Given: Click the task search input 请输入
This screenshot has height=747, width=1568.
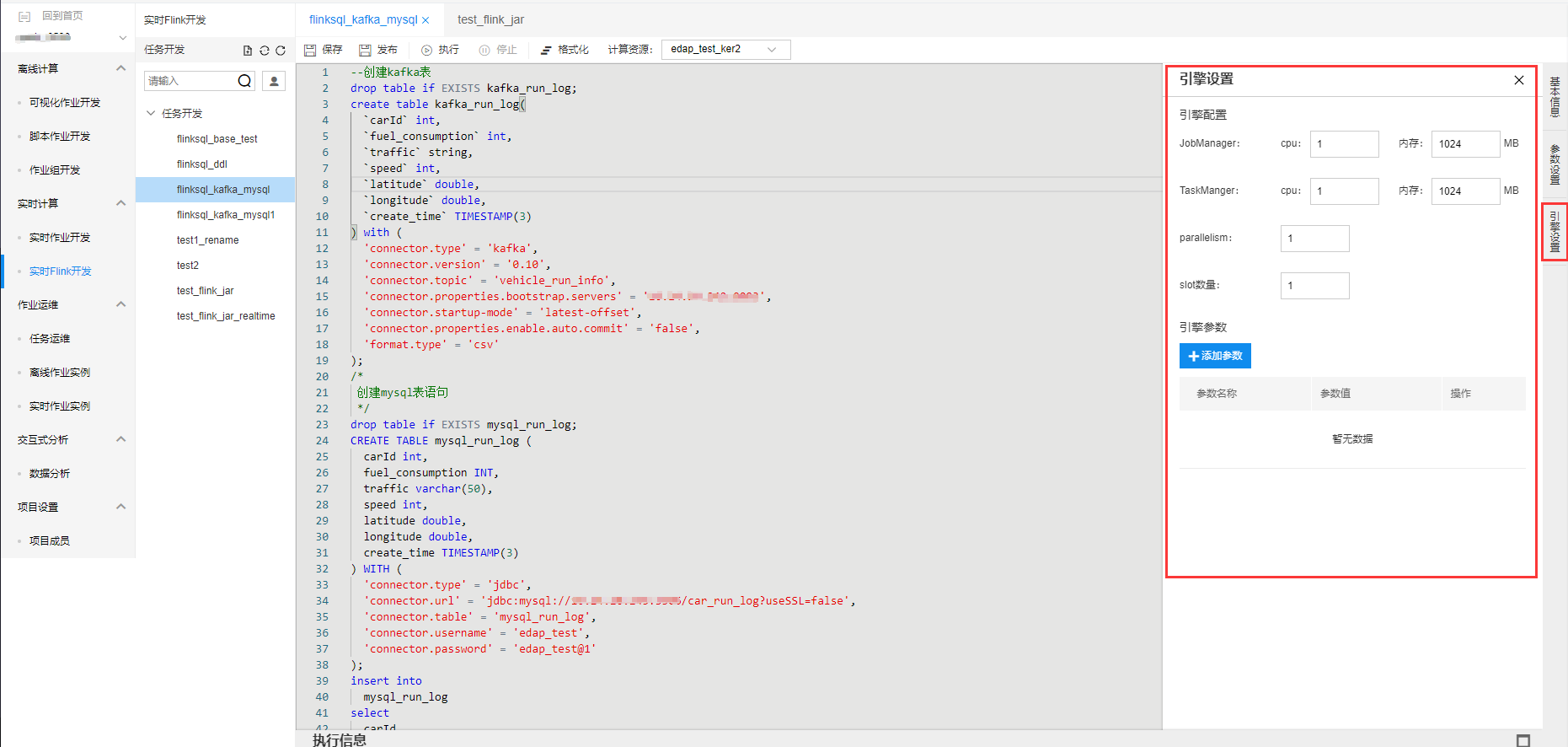Looking at the screenshot, I should point(190,81).
